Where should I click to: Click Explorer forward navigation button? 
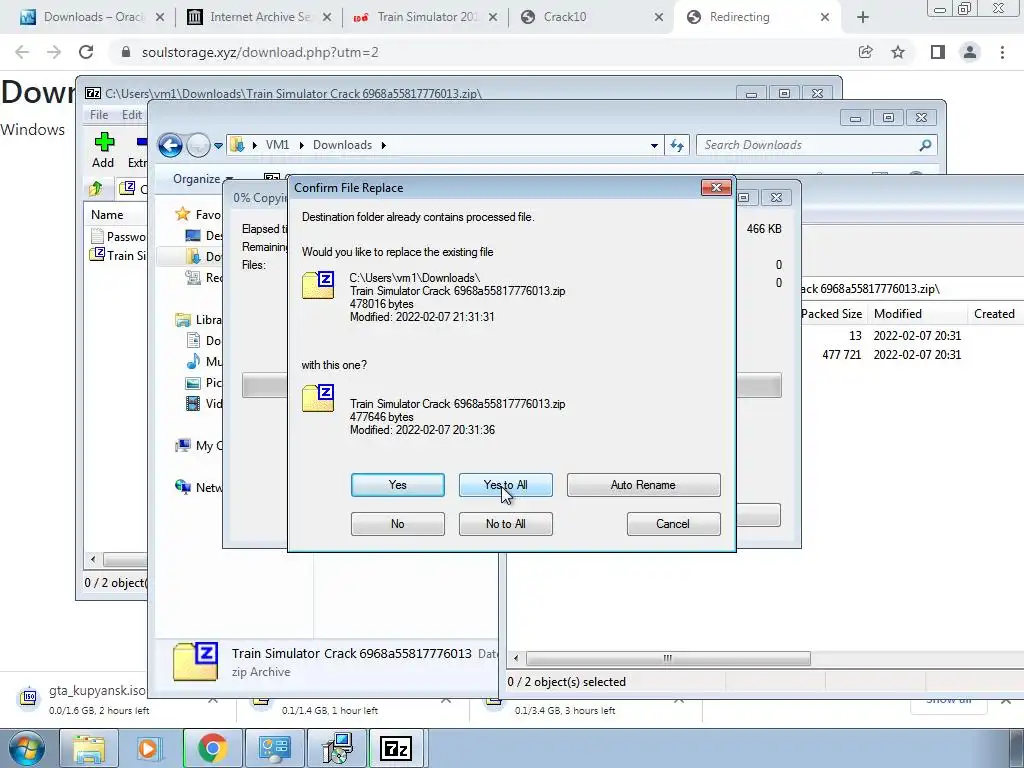point(198,145)
